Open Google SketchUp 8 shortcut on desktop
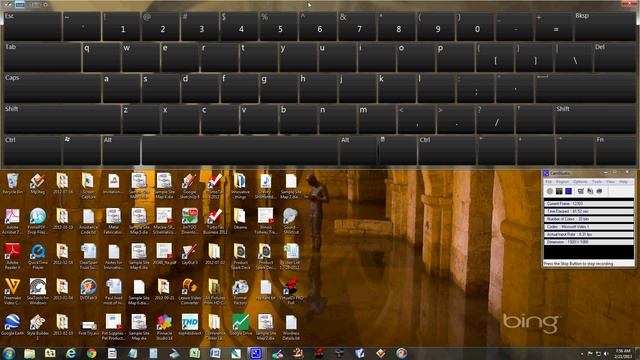 [x=190, y=186]
